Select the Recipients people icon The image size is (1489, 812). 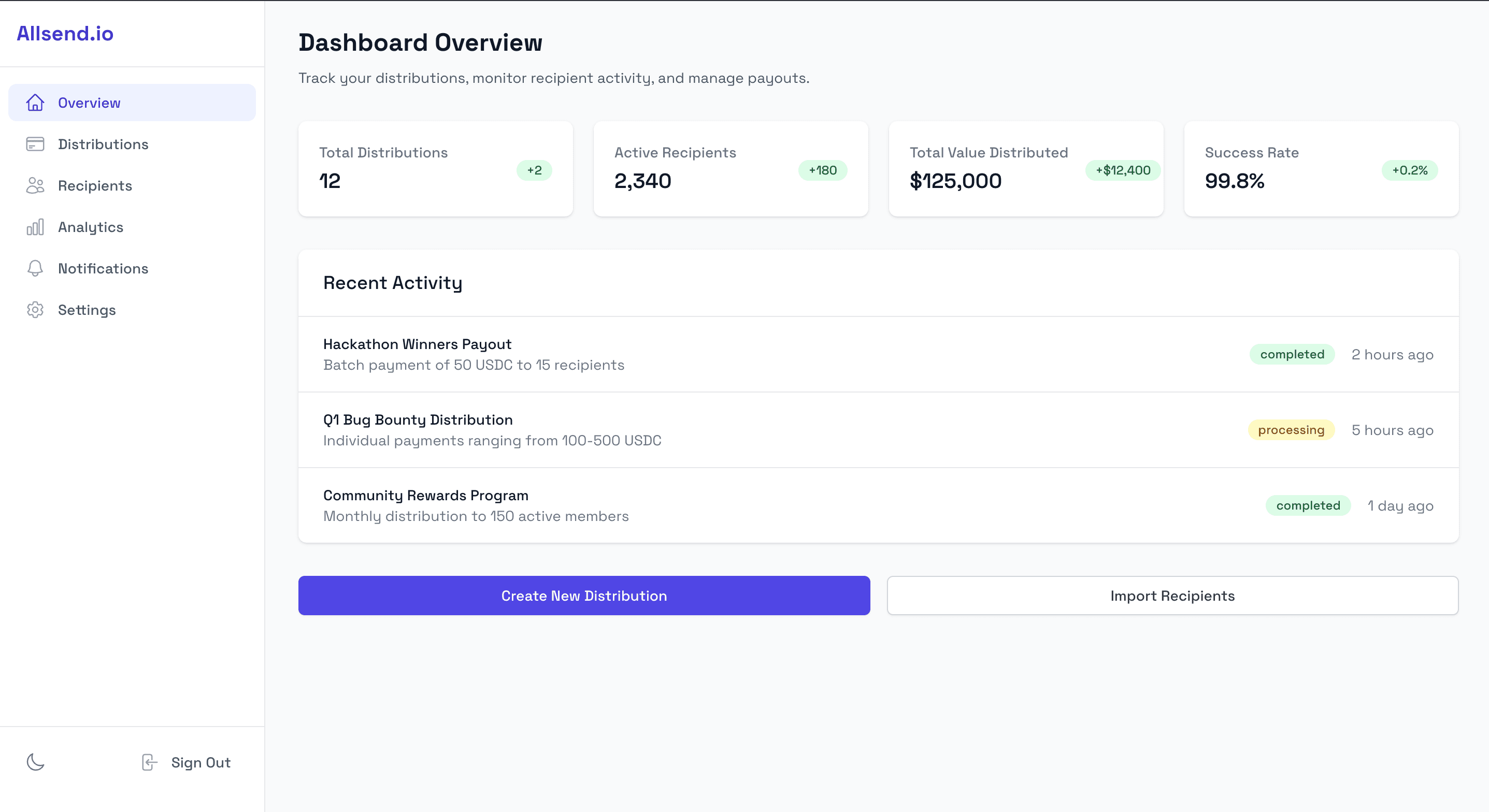[35, 185]
